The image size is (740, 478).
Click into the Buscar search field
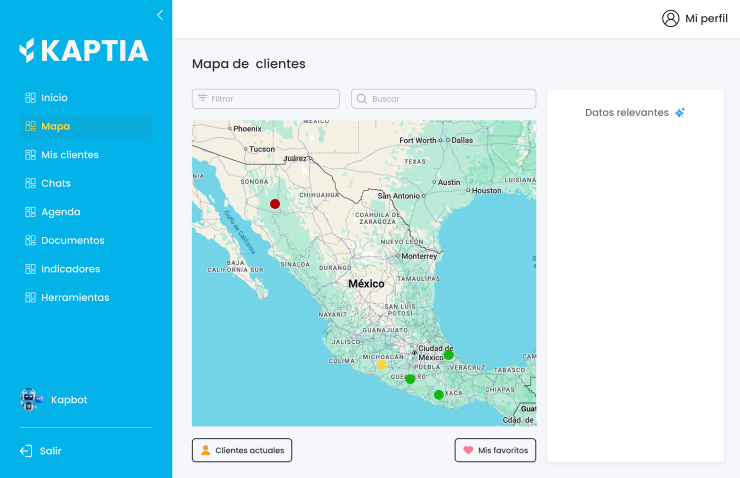(x=443, y=99)
